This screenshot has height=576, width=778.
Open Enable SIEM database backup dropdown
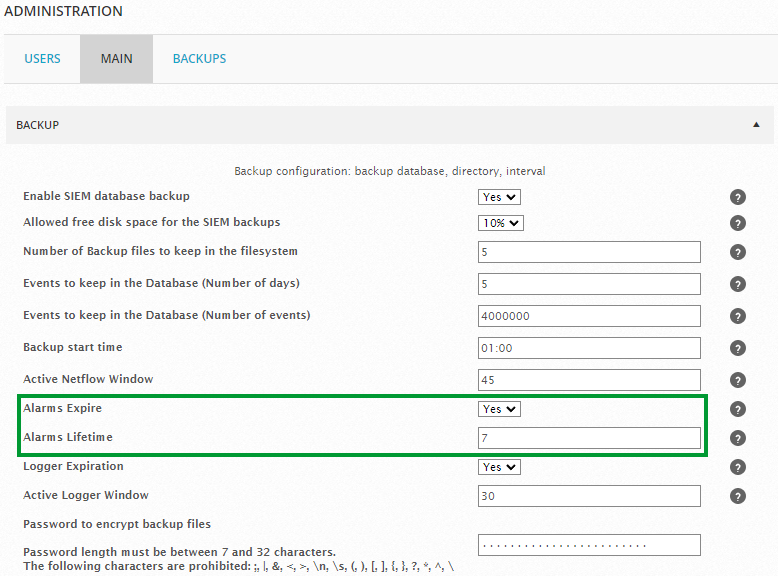pos(499,197)
